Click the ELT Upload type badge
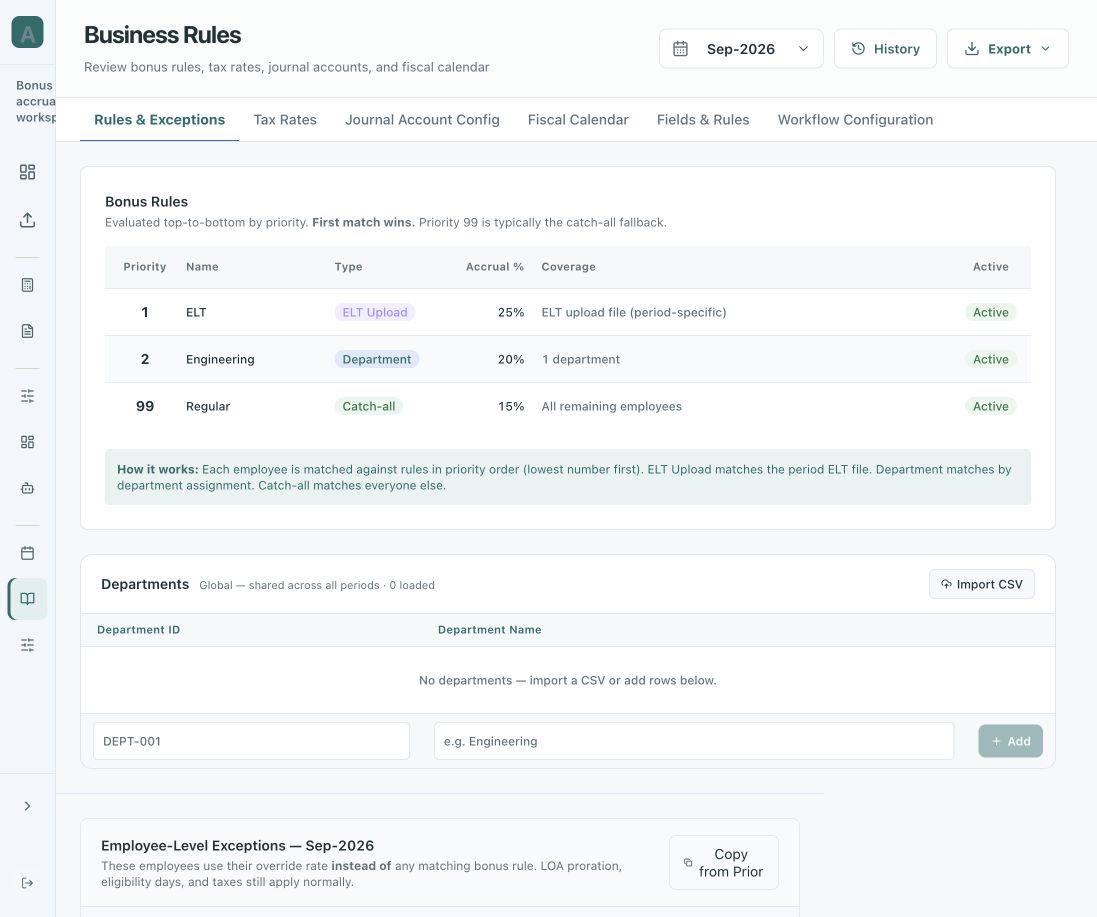The height and width of the screenshot is (917, 1097). 374,312
